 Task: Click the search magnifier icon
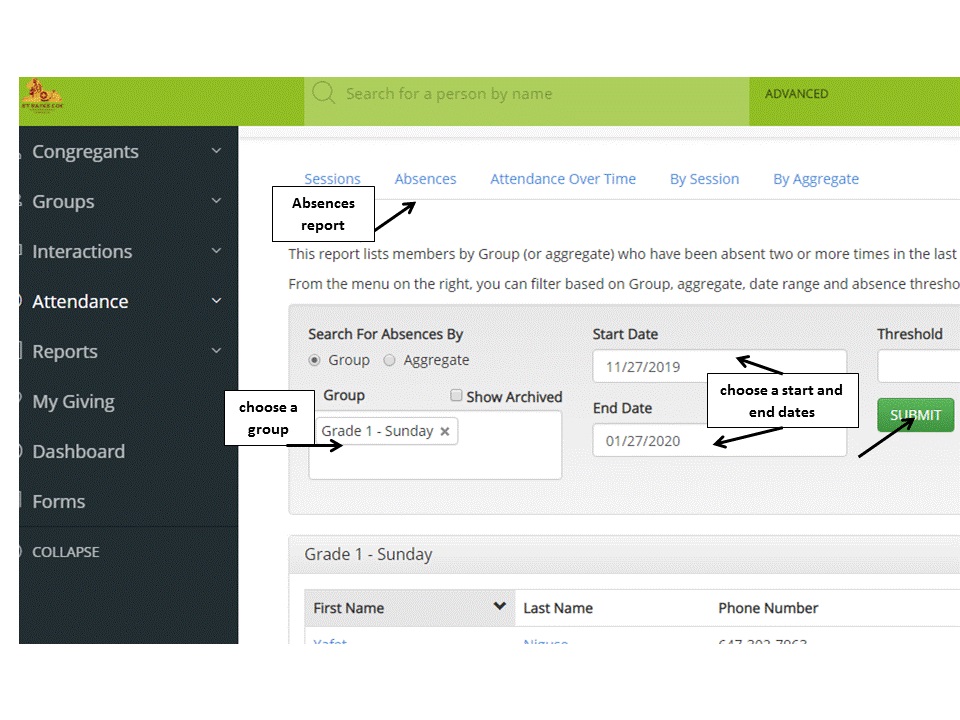323,93
